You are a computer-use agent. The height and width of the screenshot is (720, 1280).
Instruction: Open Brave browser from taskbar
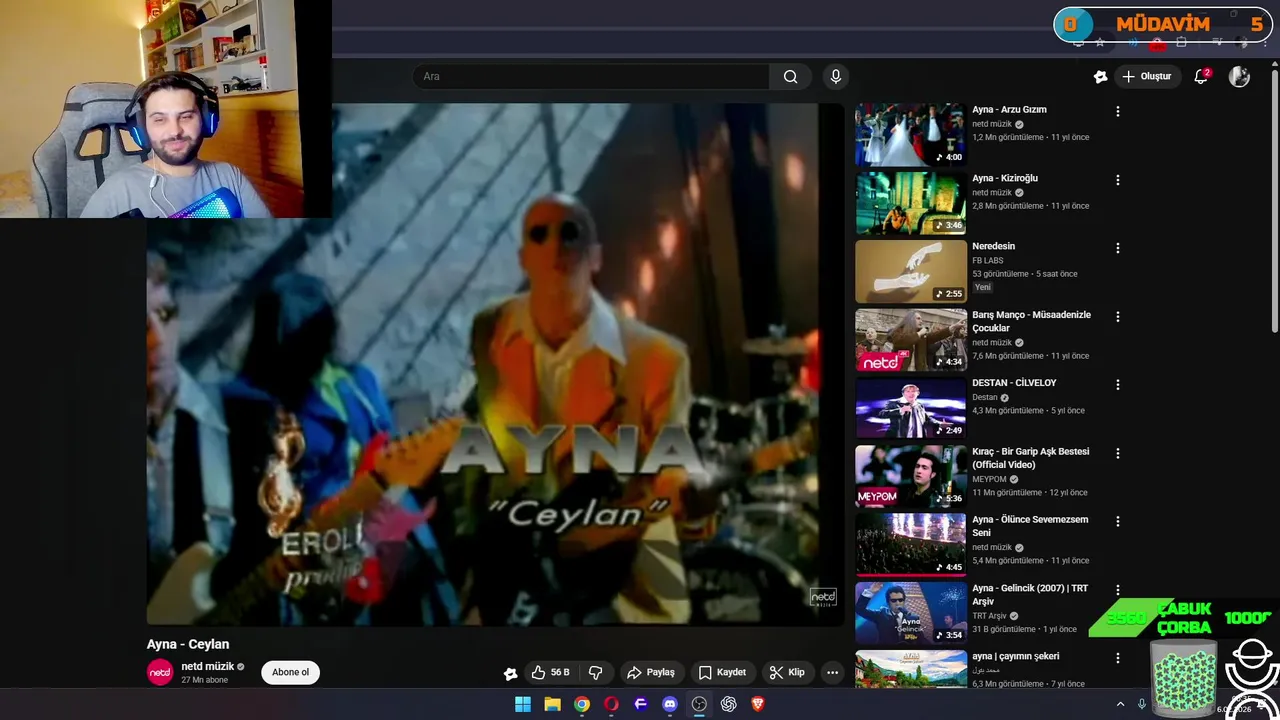point(758,704)
